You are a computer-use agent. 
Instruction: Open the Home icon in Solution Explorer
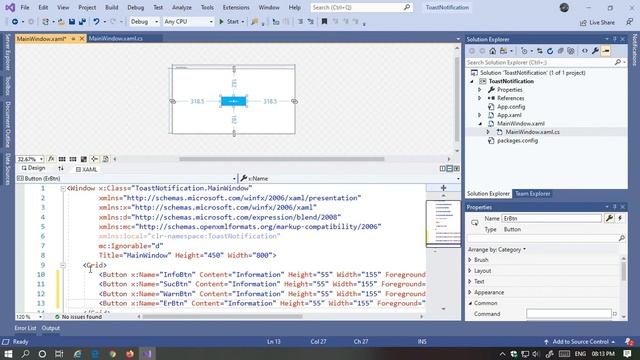pos(493,51)
